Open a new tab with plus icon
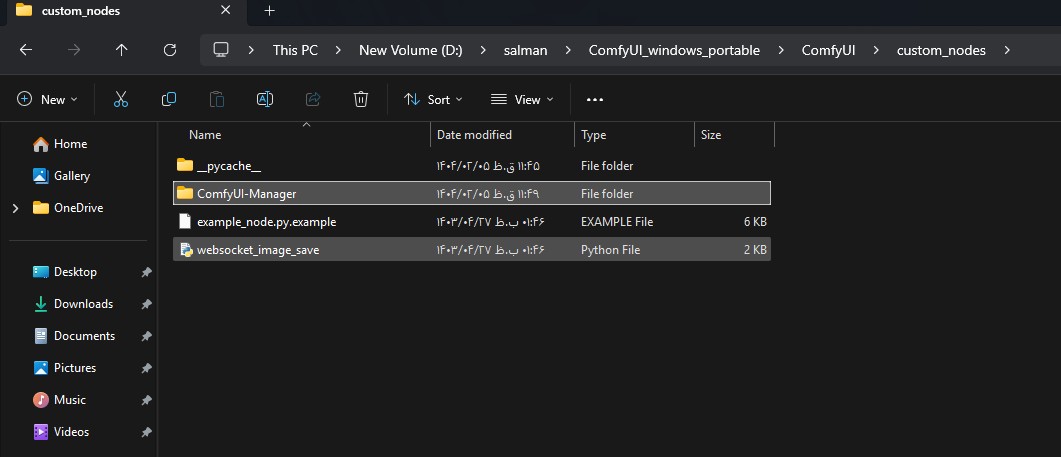Image resolution: width=1061 pixels, height=457 pixels. pos(269,11)
